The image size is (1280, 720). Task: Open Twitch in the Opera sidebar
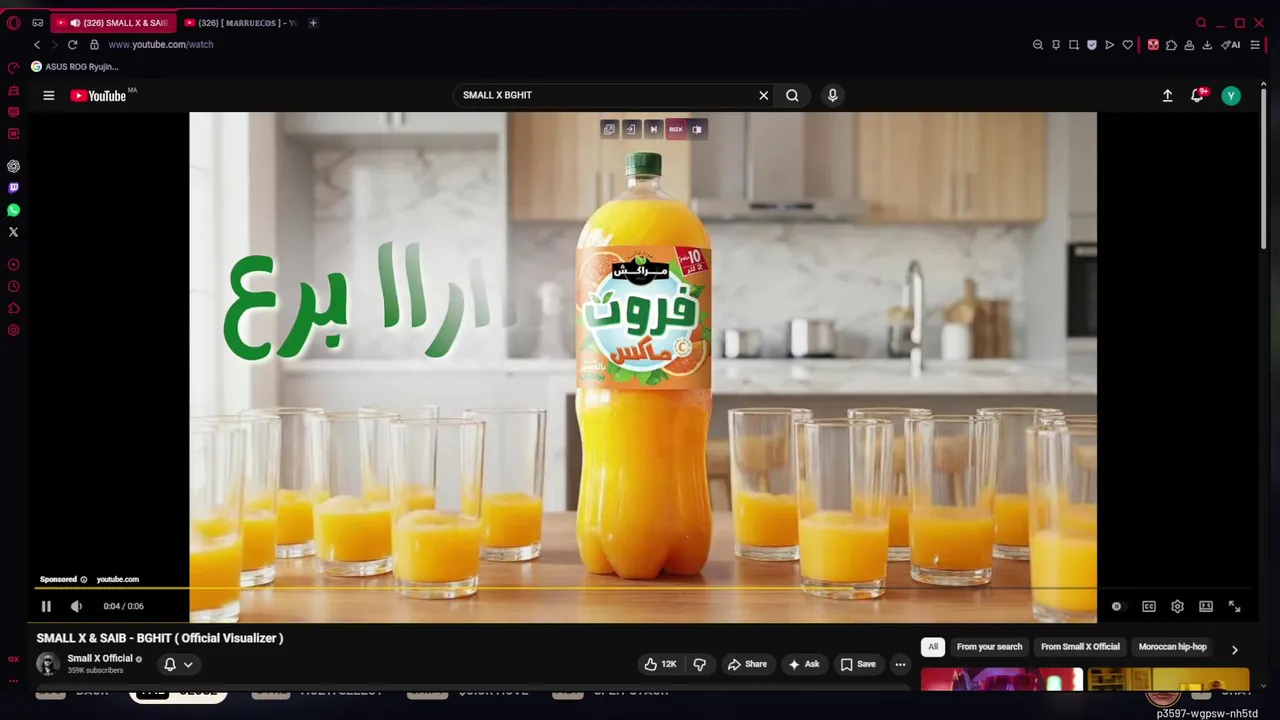point(13,188)
